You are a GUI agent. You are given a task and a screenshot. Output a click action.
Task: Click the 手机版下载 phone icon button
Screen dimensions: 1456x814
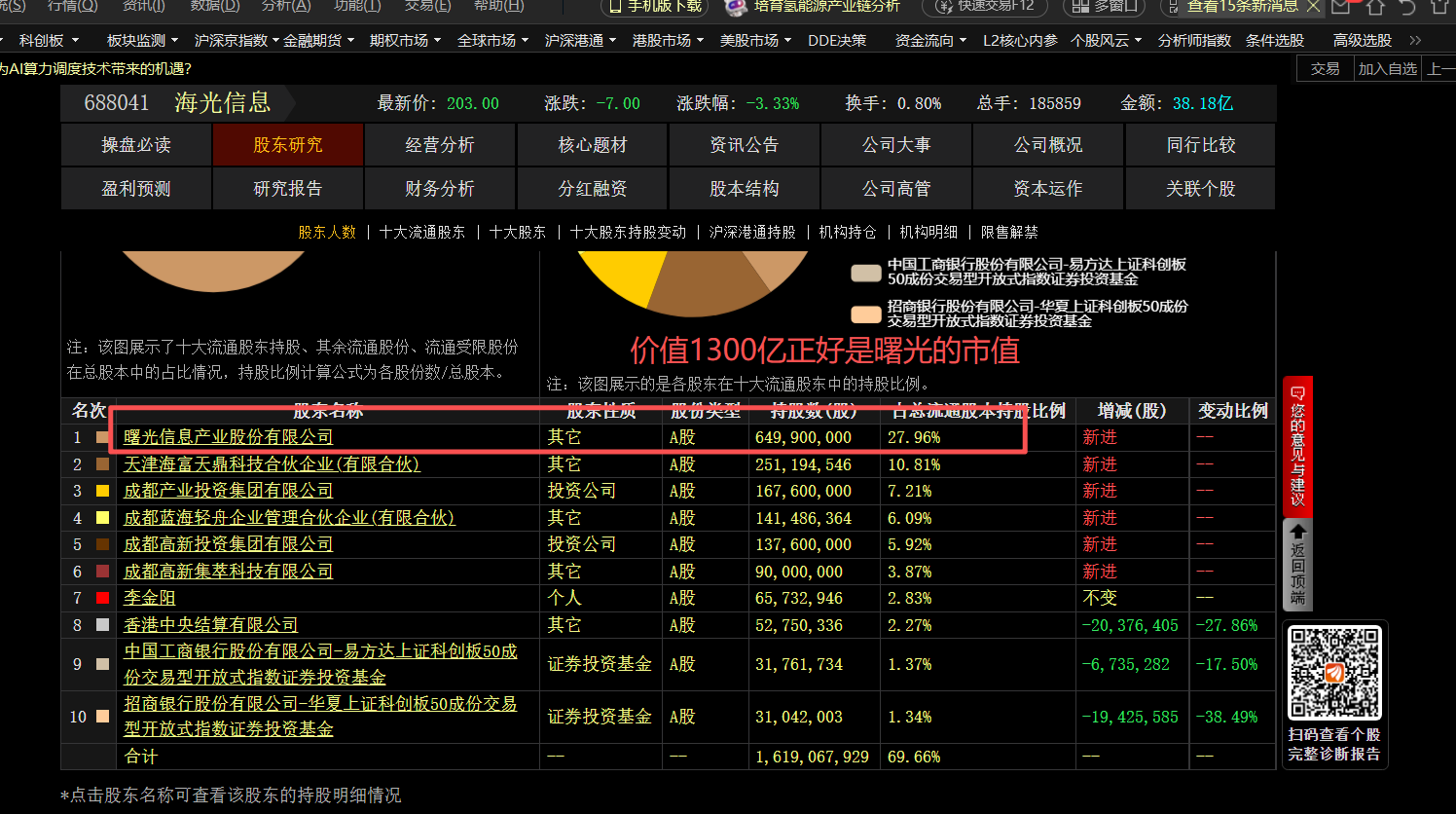click(655, 6)
